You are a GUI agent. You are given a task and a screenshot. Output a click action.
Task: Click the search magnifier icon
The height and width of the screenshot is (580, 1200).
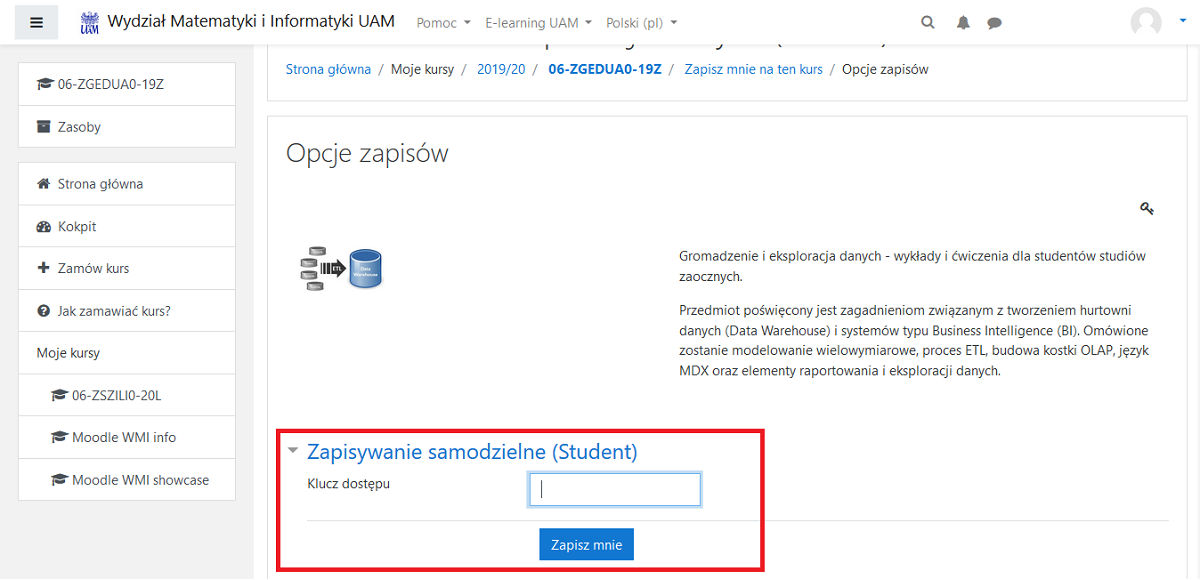click(x=927, y=21)
